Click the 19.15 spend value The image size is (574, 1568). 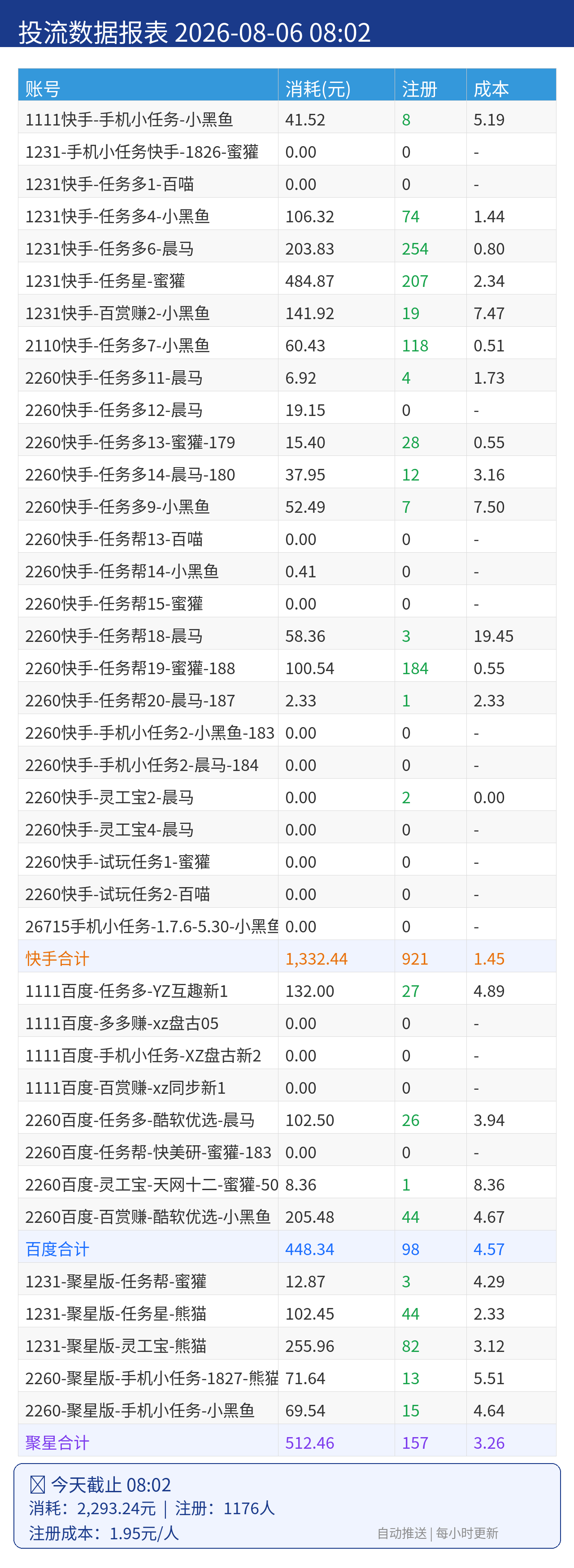click(305, 410)
